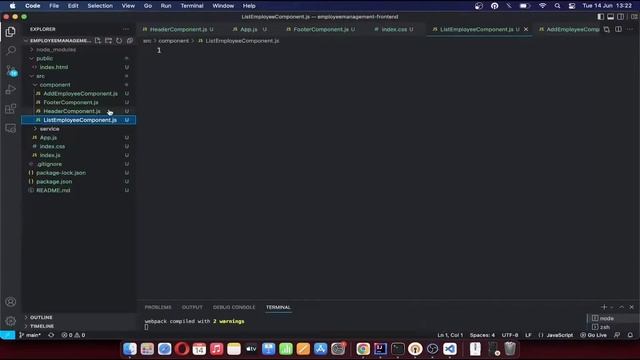Screen dimensions: 640x360
Task: Select the Terminal panel tab
Action: tap(278, 307)
